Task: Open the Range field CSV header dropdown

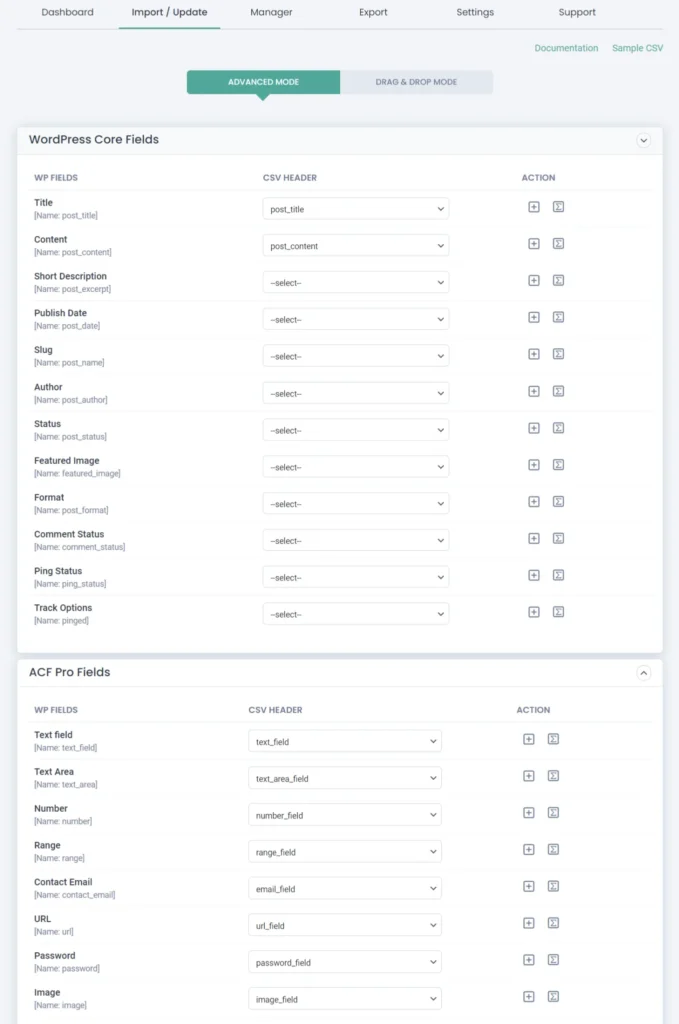Action: 344,851
